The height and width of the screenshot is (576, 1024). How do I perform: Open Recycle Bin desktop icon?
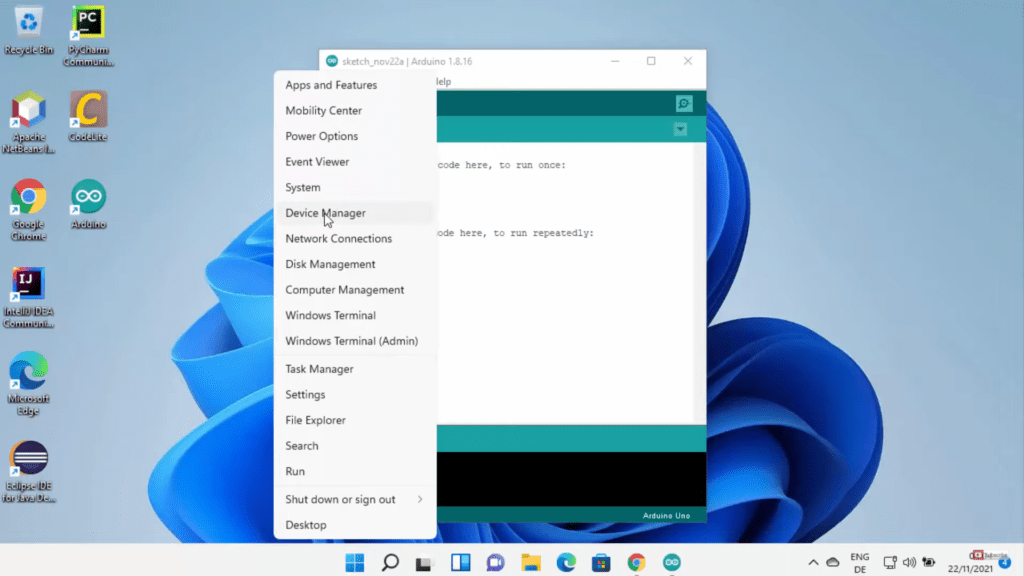pos(28,31)
